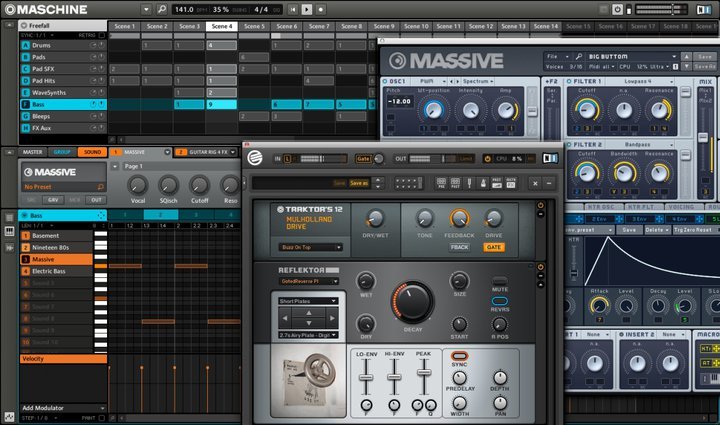Select the Scene 4 tab
The image size is (720, 425).
[x=222, y=26]
